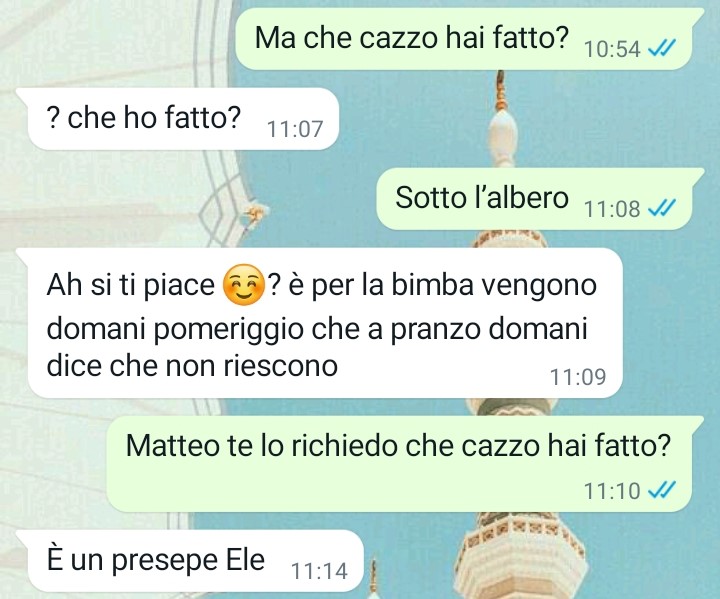This screenshot has width=720, height=599.
Task: Tap the 10:54 timestamp on the first message
Action: point(612,49)
